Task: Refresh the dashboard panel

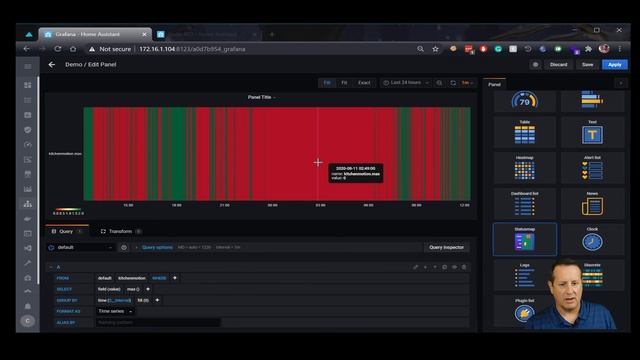Action: (x=453, y=83)
